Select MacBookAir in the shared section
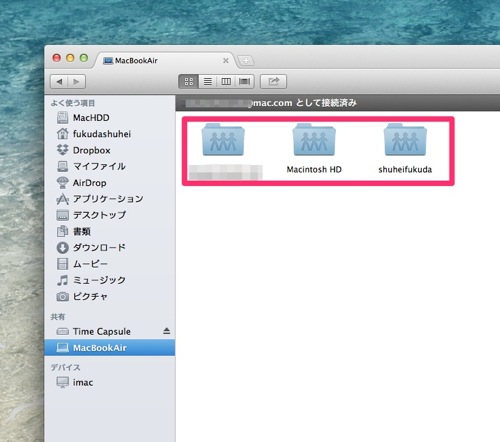This screenshot has width=500, height=442. click(109, 348)
